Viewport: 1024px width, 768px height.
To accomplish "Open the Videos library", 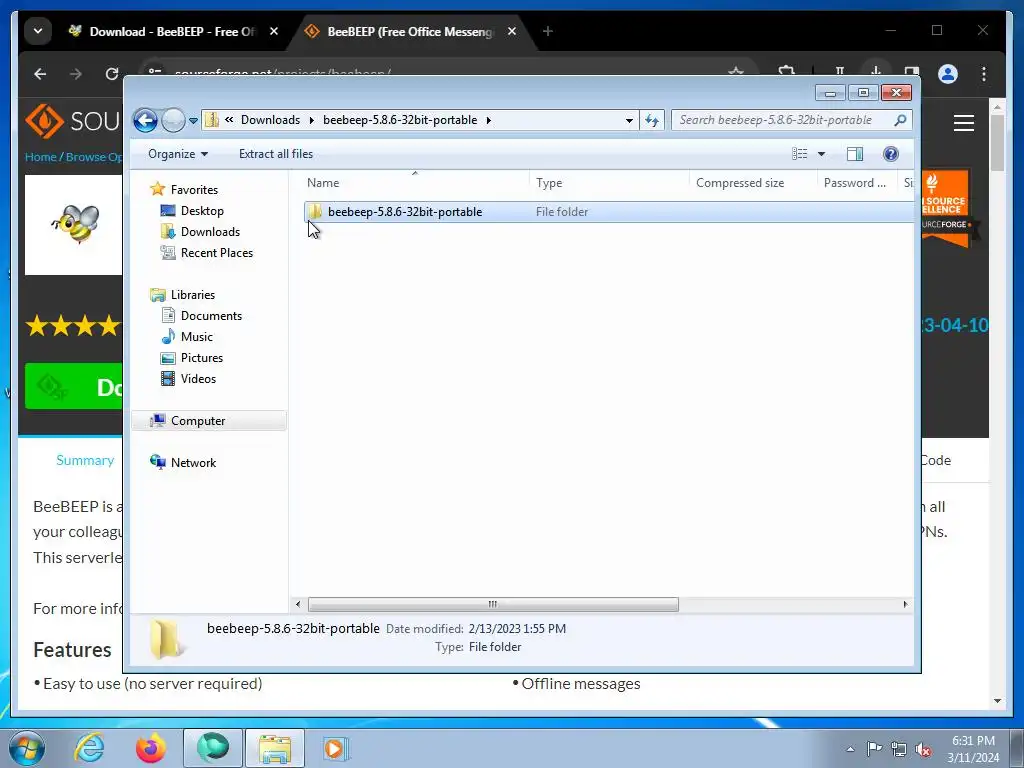I will (x=198, y=379).
